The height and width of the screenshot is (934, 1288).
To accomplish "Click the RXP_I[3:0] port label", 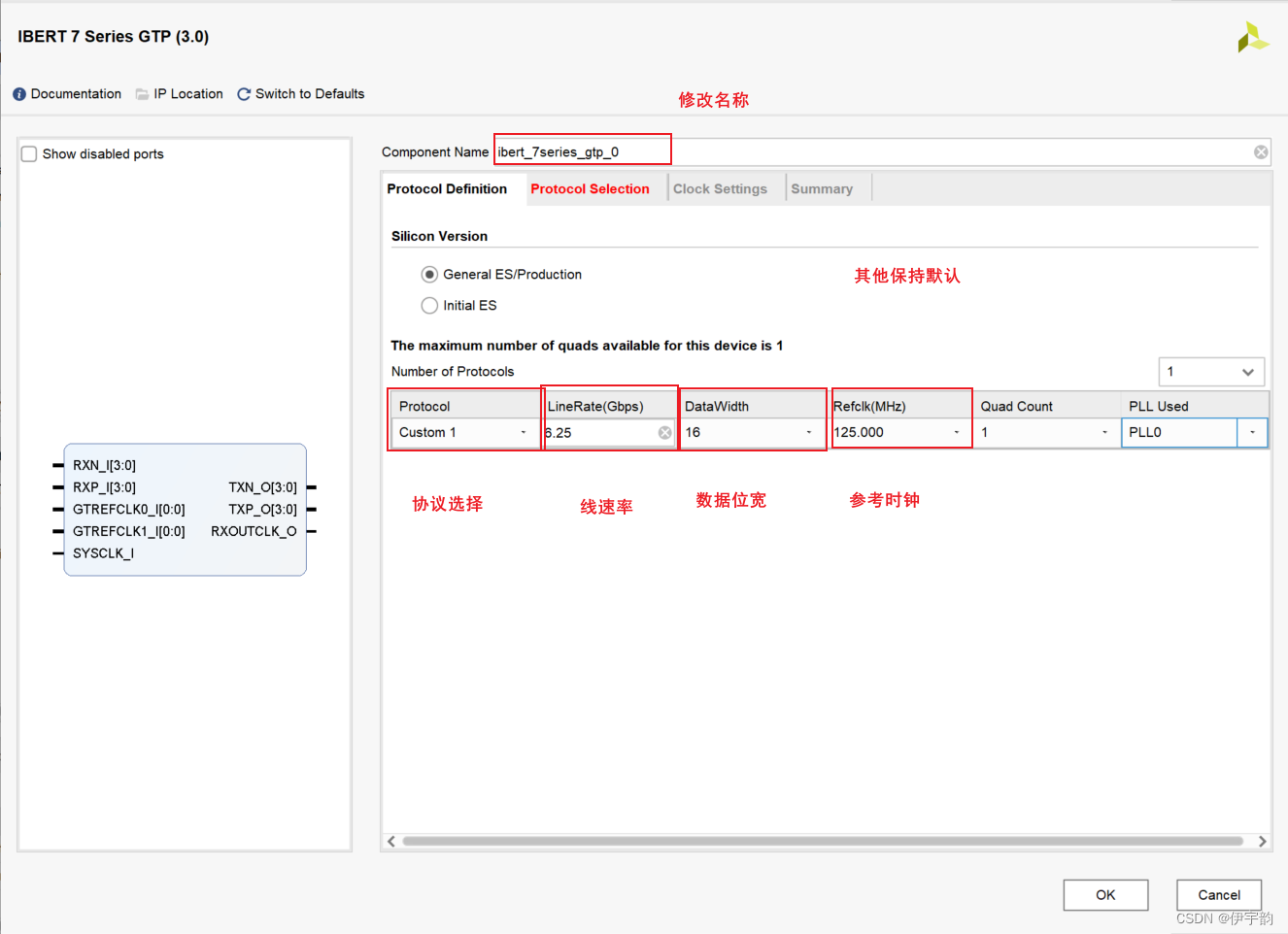I will 104,487.
